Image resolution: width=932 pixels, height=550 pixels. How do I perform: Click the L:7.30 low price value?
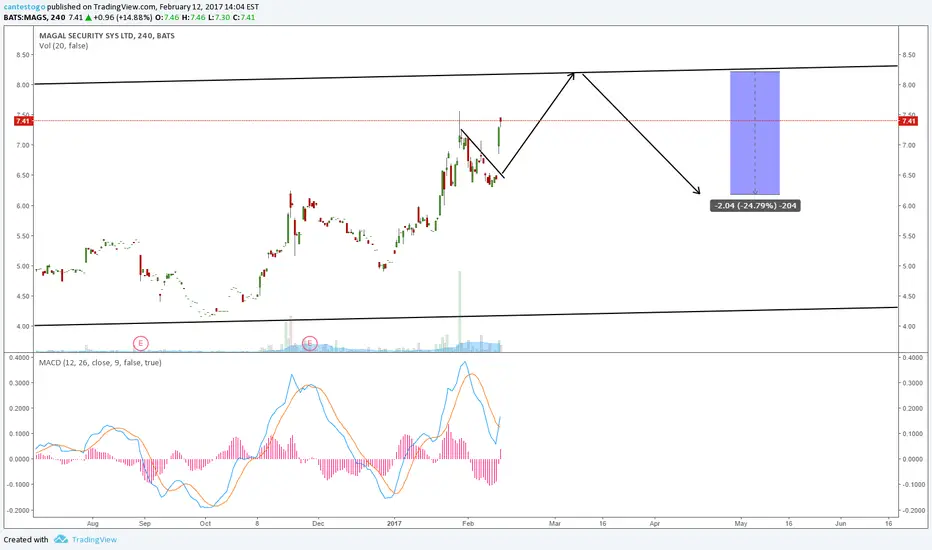(219, 17)
